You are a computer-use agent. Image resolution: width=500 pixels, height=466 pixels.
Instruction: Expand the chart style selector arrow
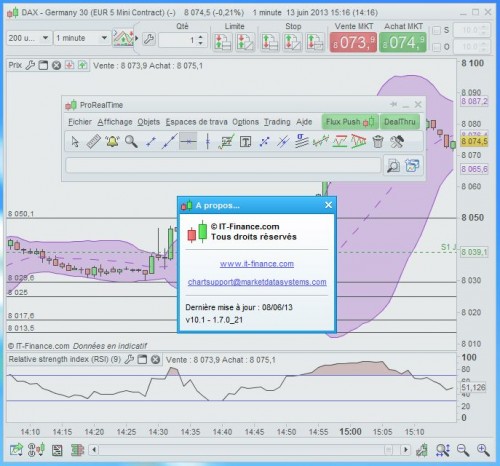(136, 38)
